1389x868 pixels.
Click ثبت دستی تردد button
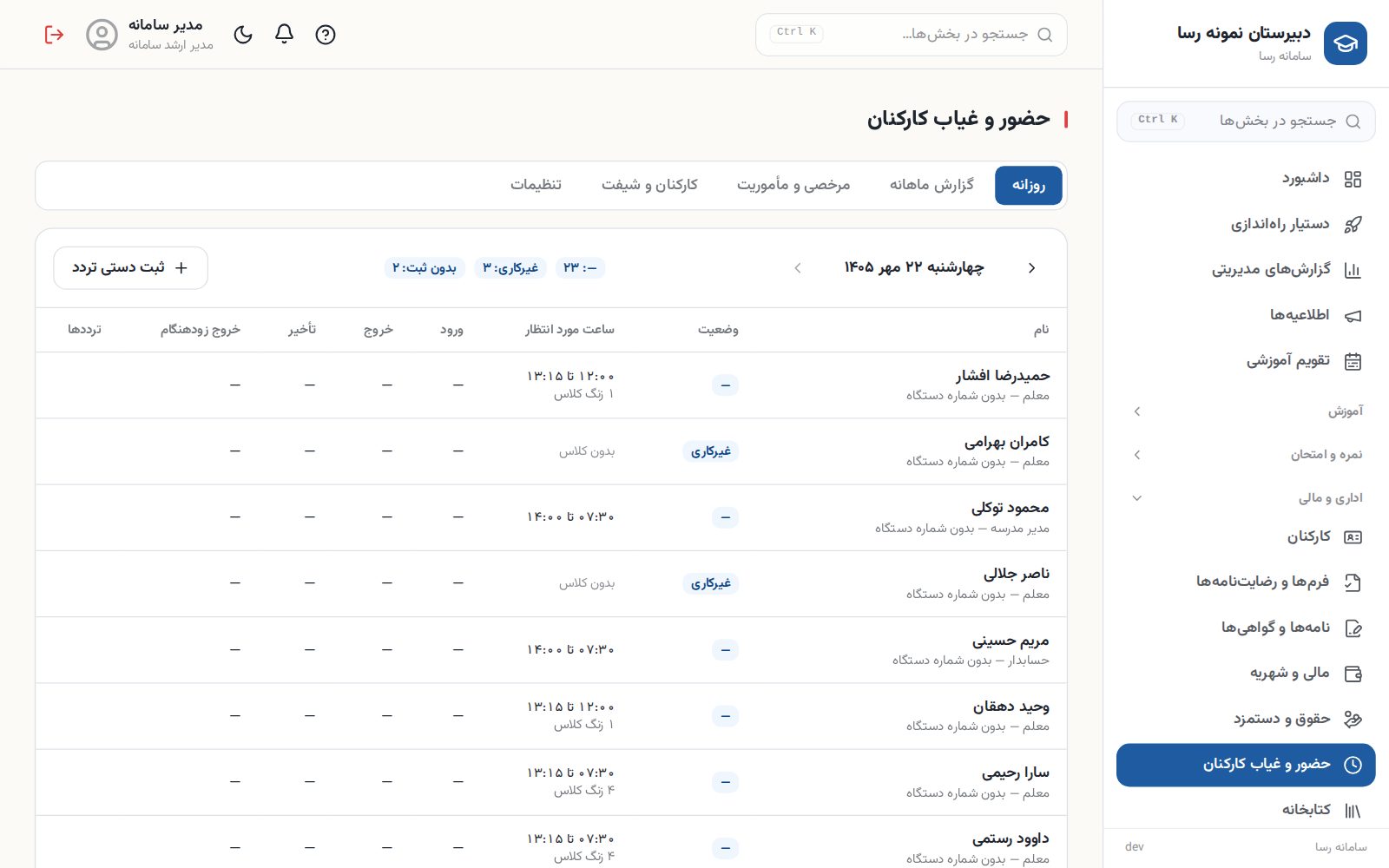(130, 268)
